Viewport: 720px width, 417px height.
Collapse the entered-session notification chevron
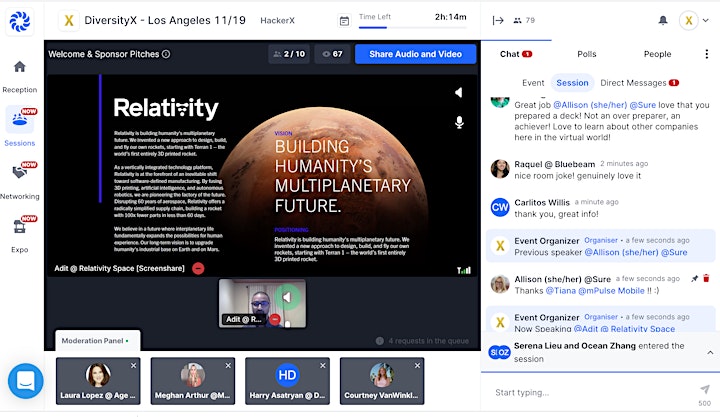[x=710, y=352]
